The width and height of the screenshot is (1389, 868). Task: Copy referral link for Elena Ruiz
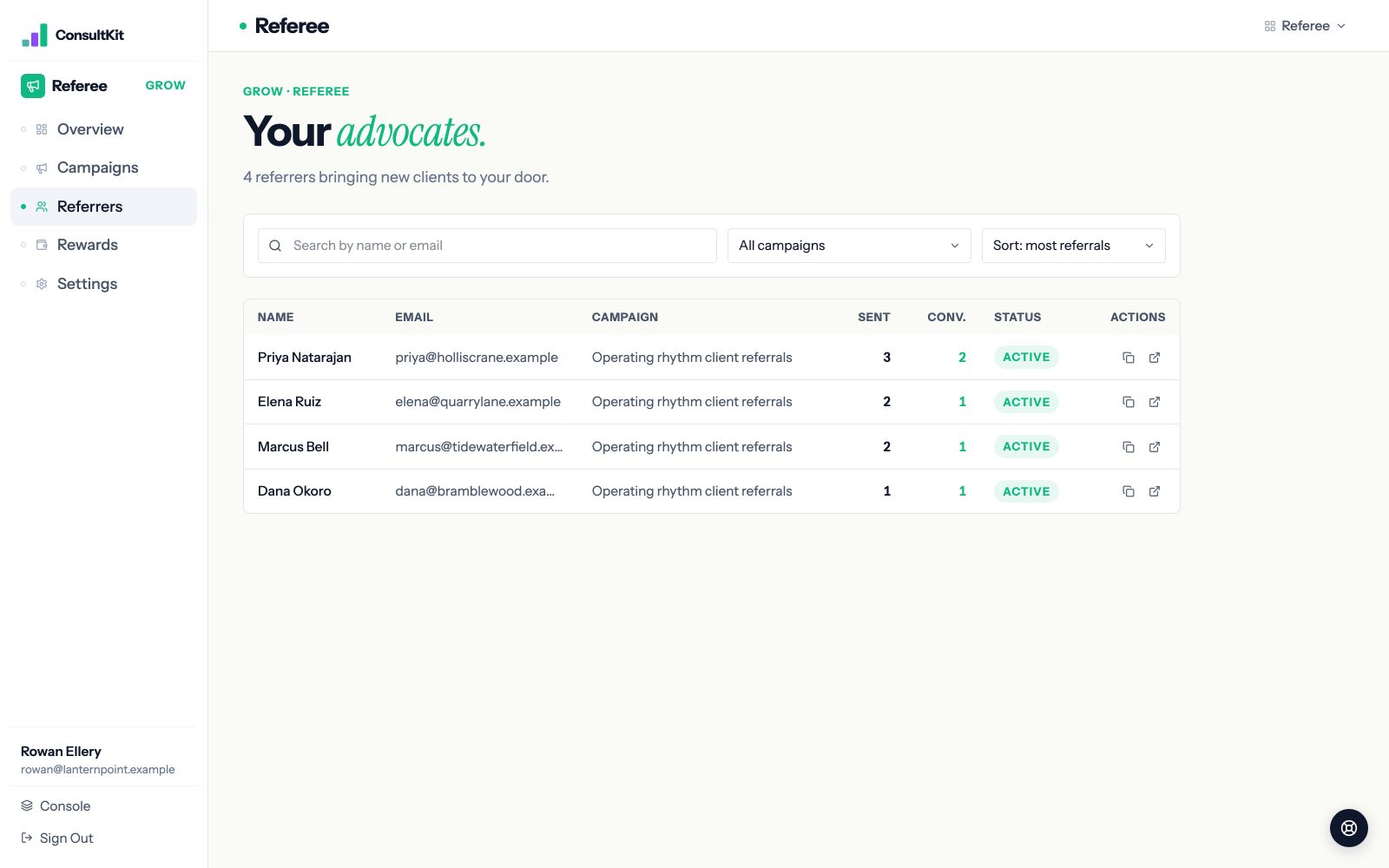point(1129,402)
